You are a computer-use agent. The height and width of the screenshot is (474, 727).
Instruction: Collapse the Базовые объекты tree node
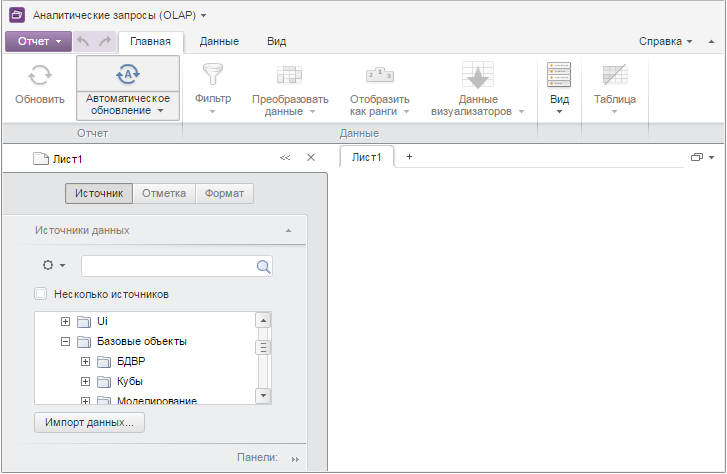tap(66, 342)
